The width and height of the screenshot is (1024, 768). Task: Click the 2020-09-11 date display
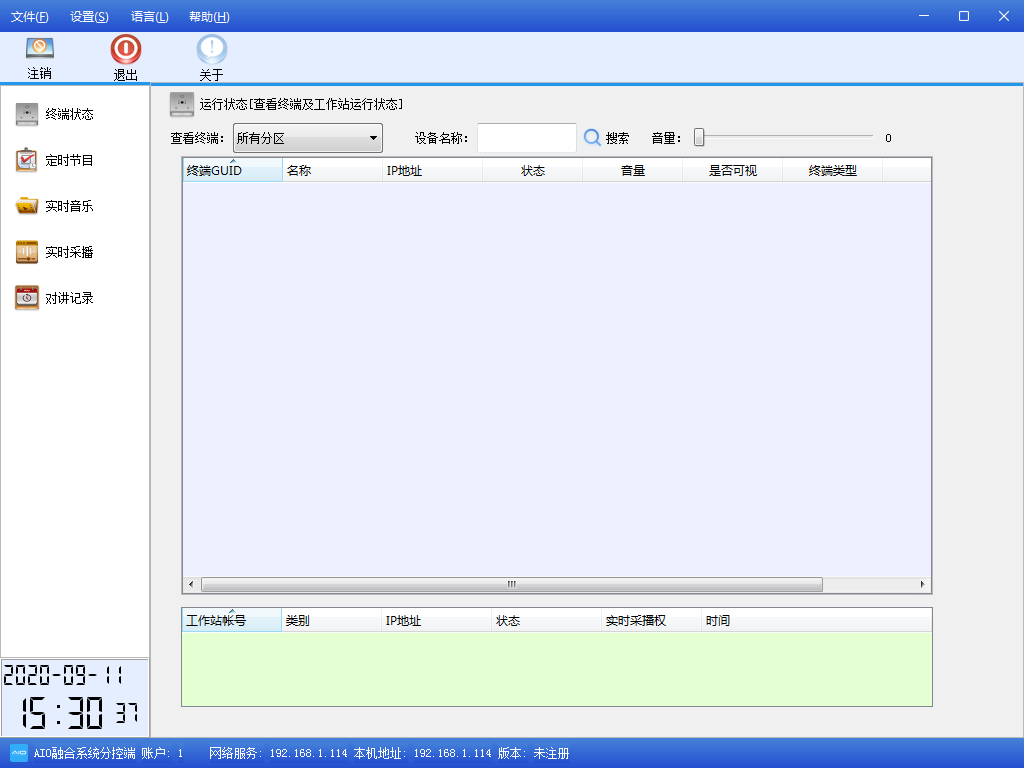(63, 675)
